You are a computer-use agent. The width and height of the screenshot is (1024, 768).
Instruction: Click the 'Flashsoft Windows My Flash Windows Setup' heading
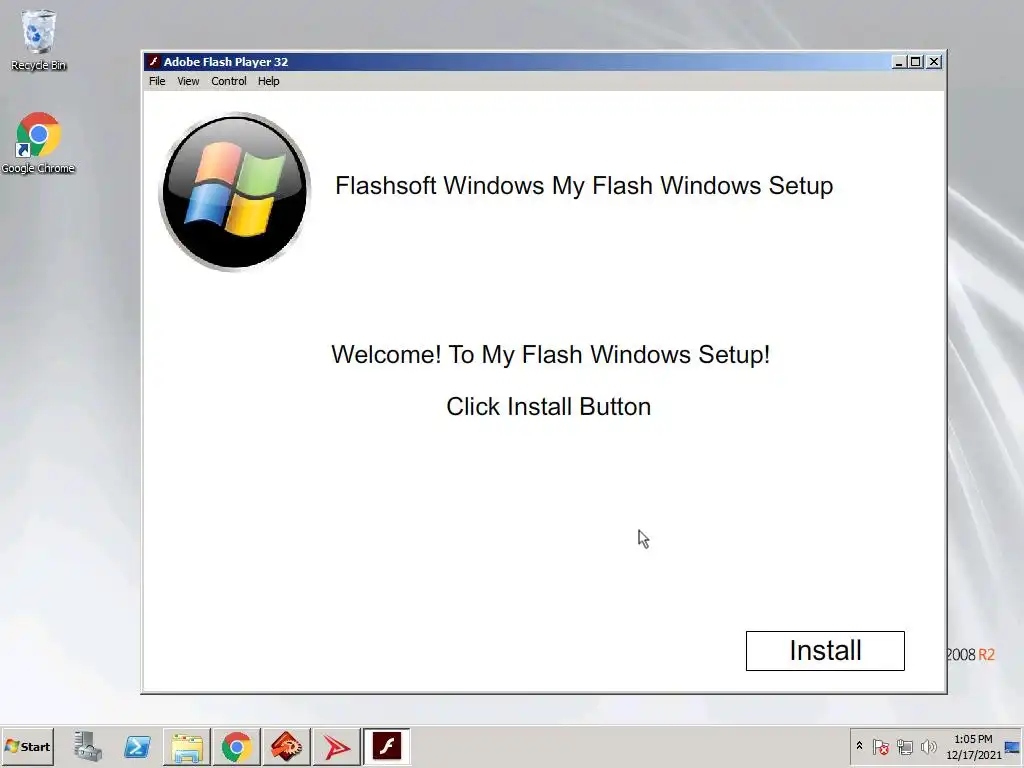584,185
